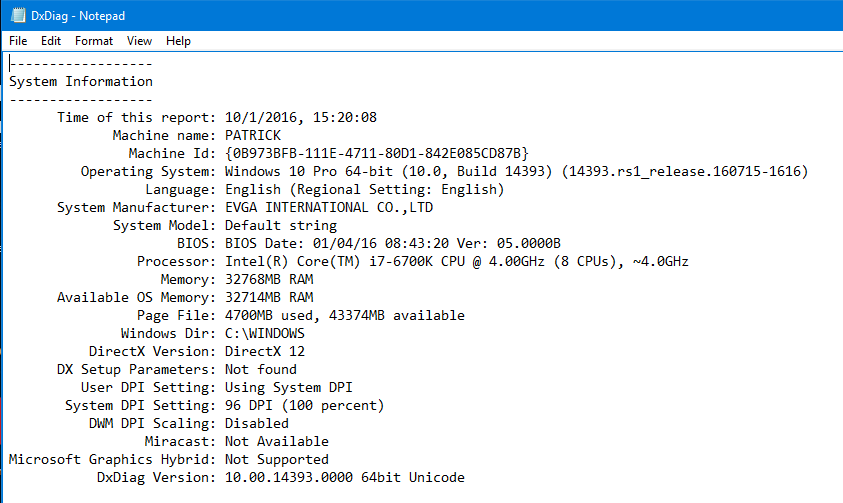The width and height of the screenshot is (843, 503).
Task: Click page file '4700MB used' text
Action: (x=268, y=315)
